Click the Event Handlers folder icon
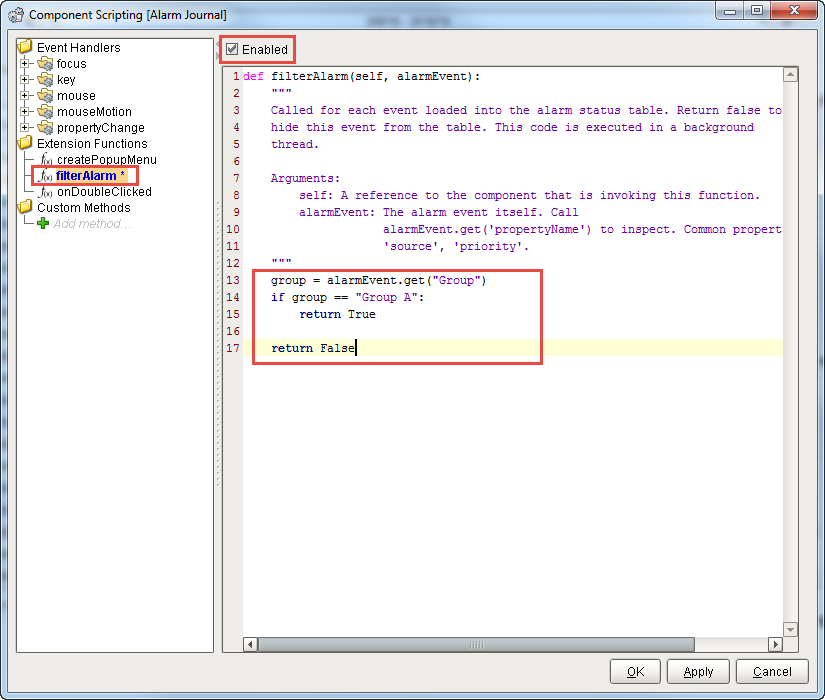Viewport: 825px width, 700px height. 25,47
